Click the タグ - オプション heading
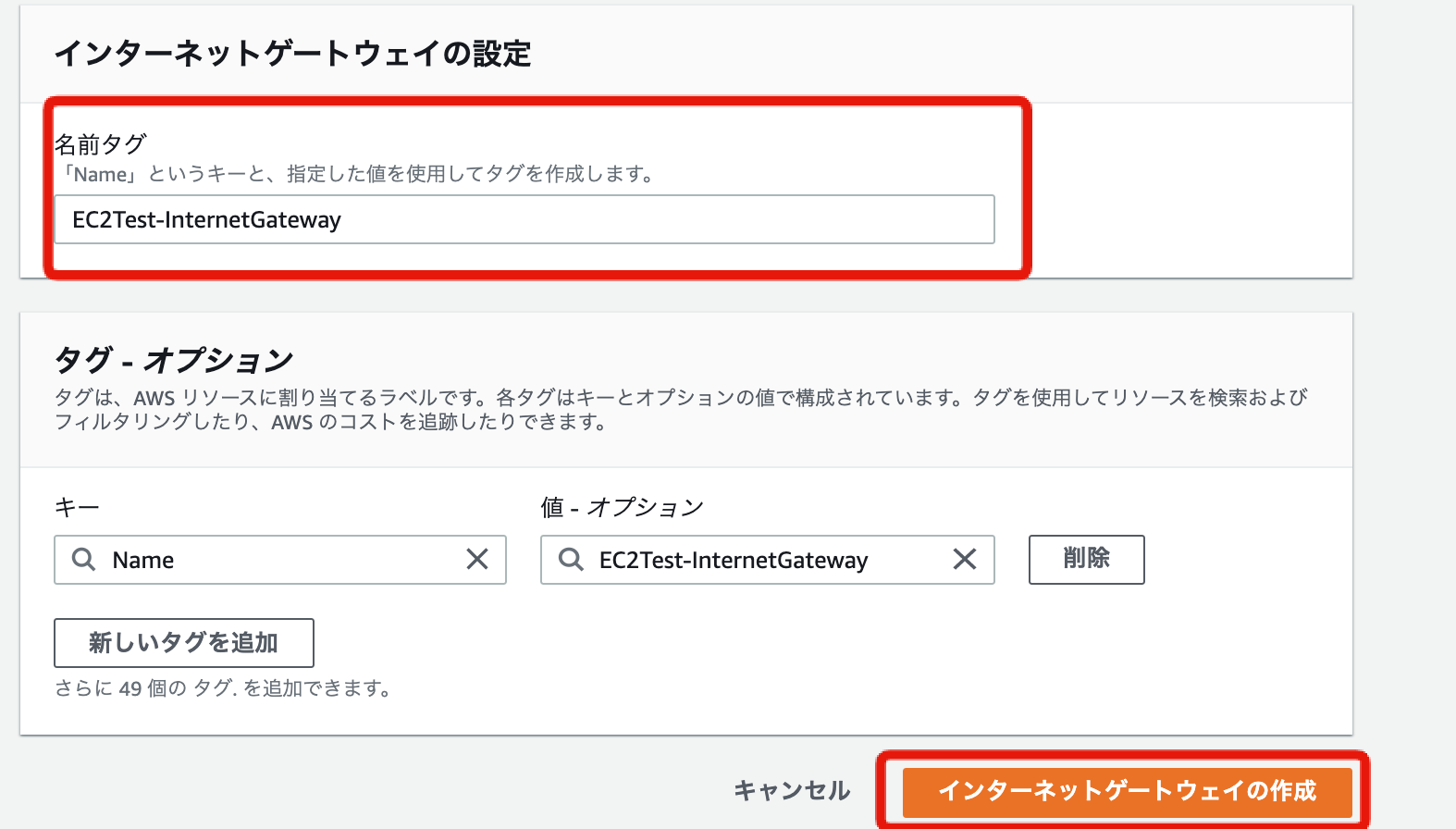Image resolution: width=1456 pixels, height=829 pixels. [174, 359]
